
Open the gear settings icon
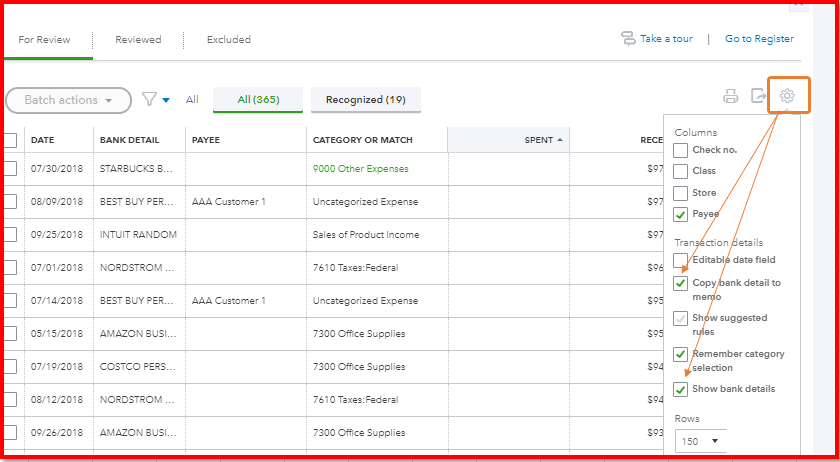point(787,96)
